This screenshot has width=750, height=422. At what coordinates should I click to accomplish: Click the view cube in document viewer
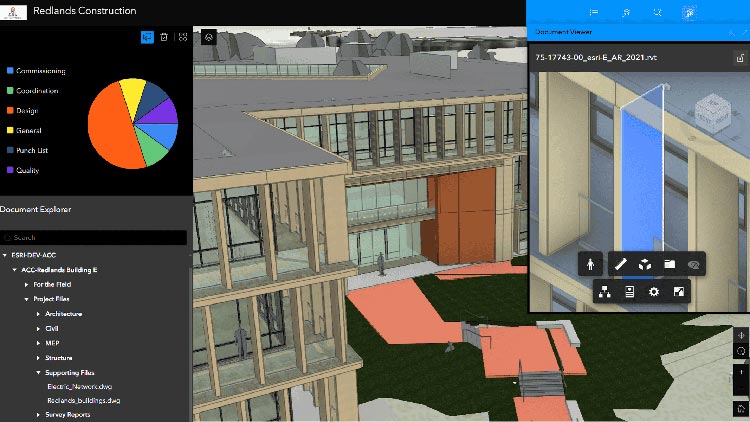(x=713, y=113)
